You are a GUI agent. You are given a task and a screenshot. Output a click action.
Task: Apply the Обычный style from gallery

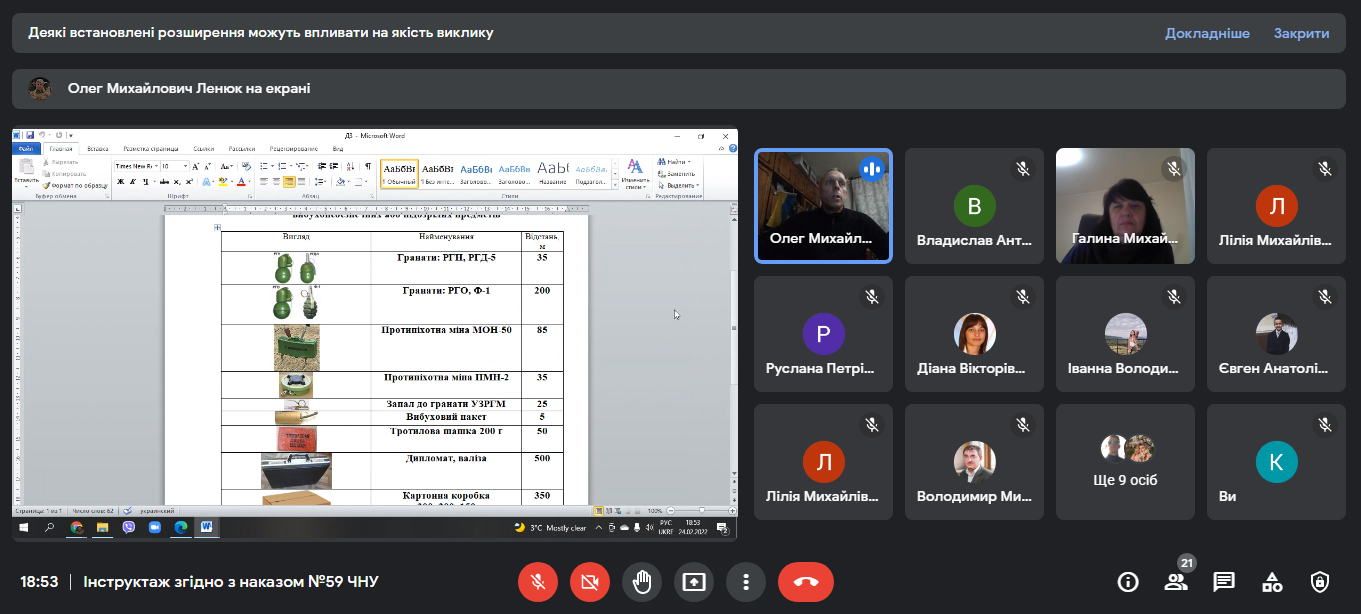pyautogui.click(x=398, y=174)
